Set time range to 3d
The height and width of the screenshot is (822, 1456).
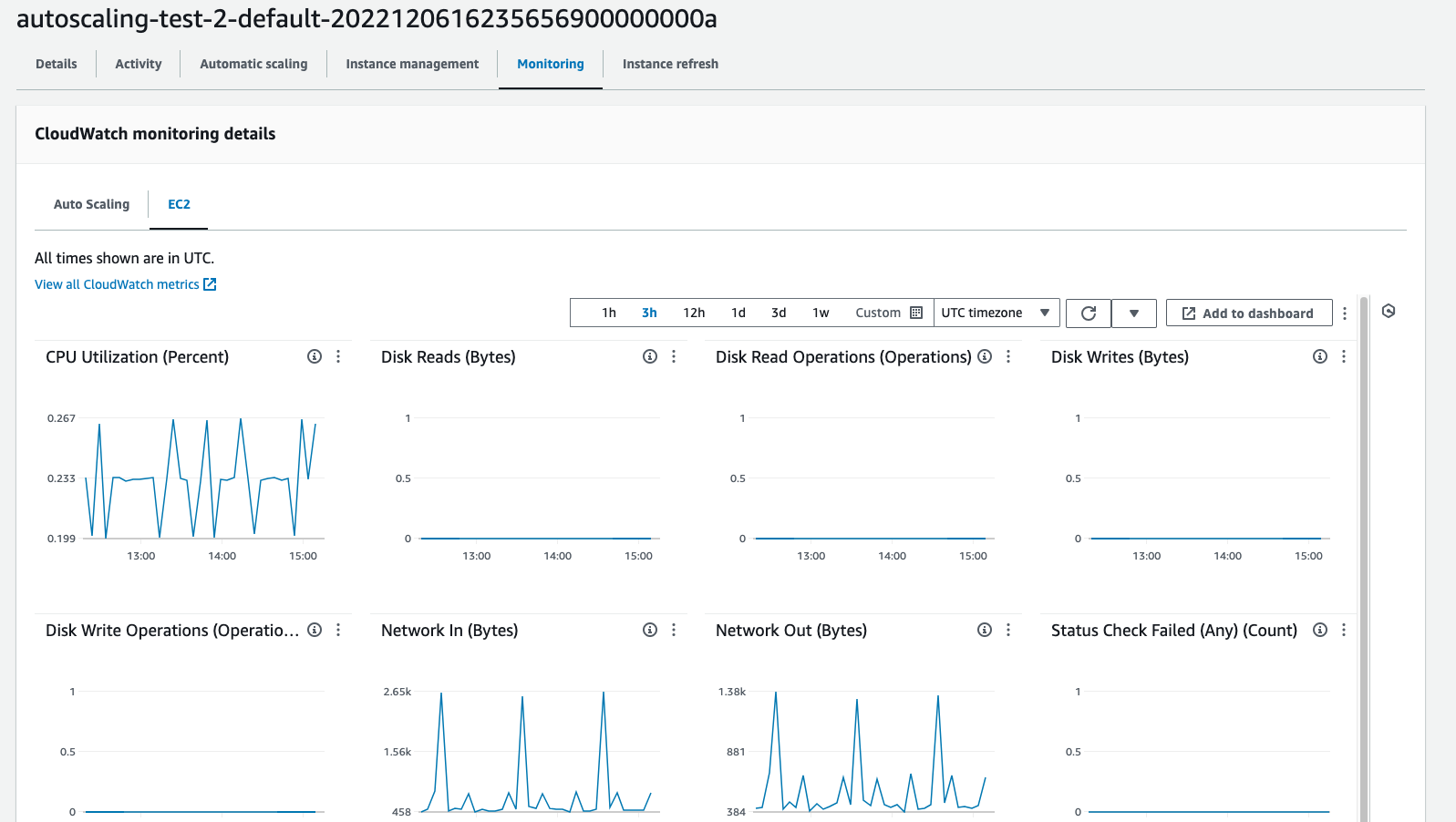coord(779,313)
